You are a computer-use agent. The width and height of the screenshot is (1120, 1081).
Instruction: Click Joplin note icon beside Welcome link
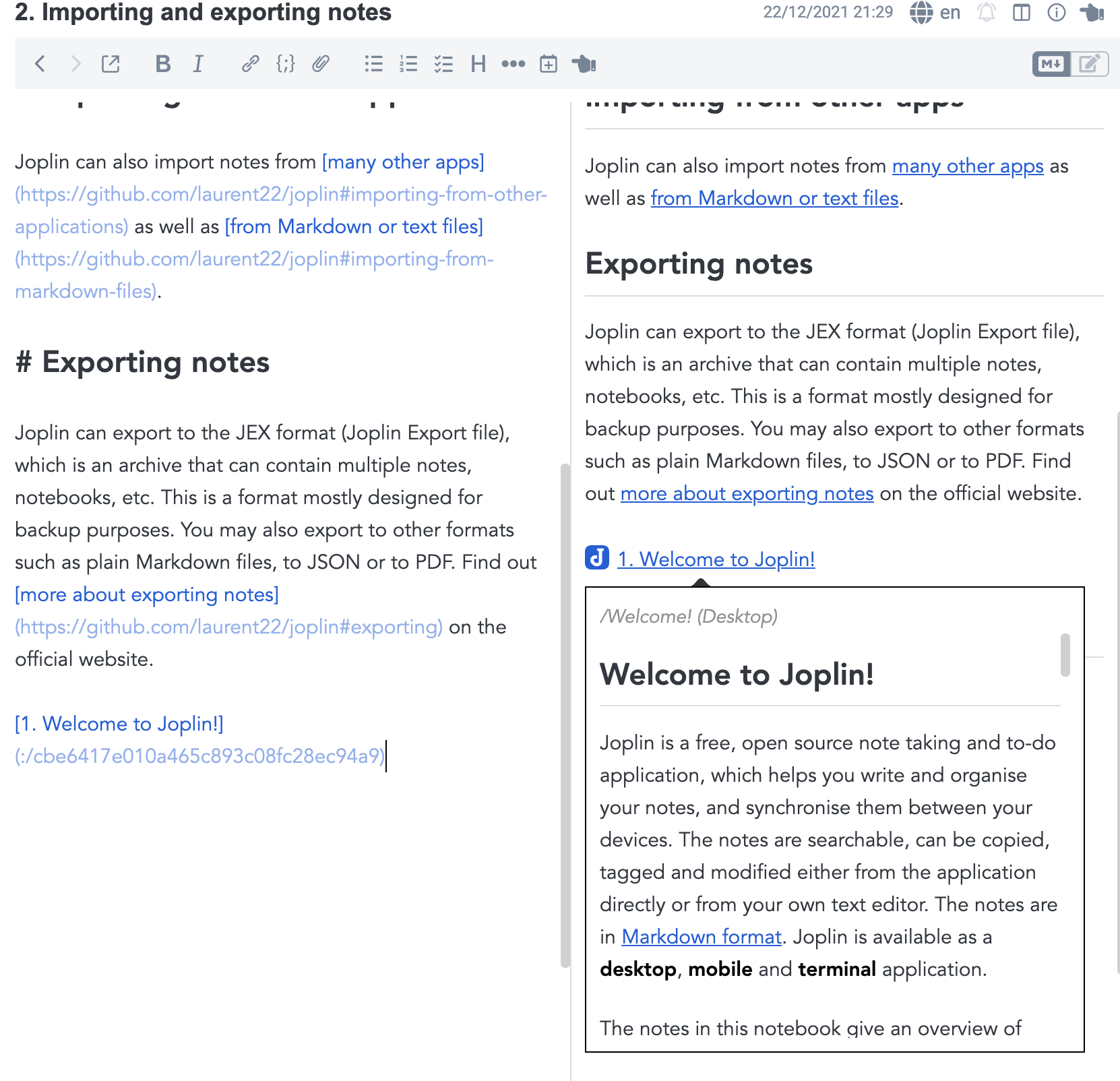pos(597,558)
